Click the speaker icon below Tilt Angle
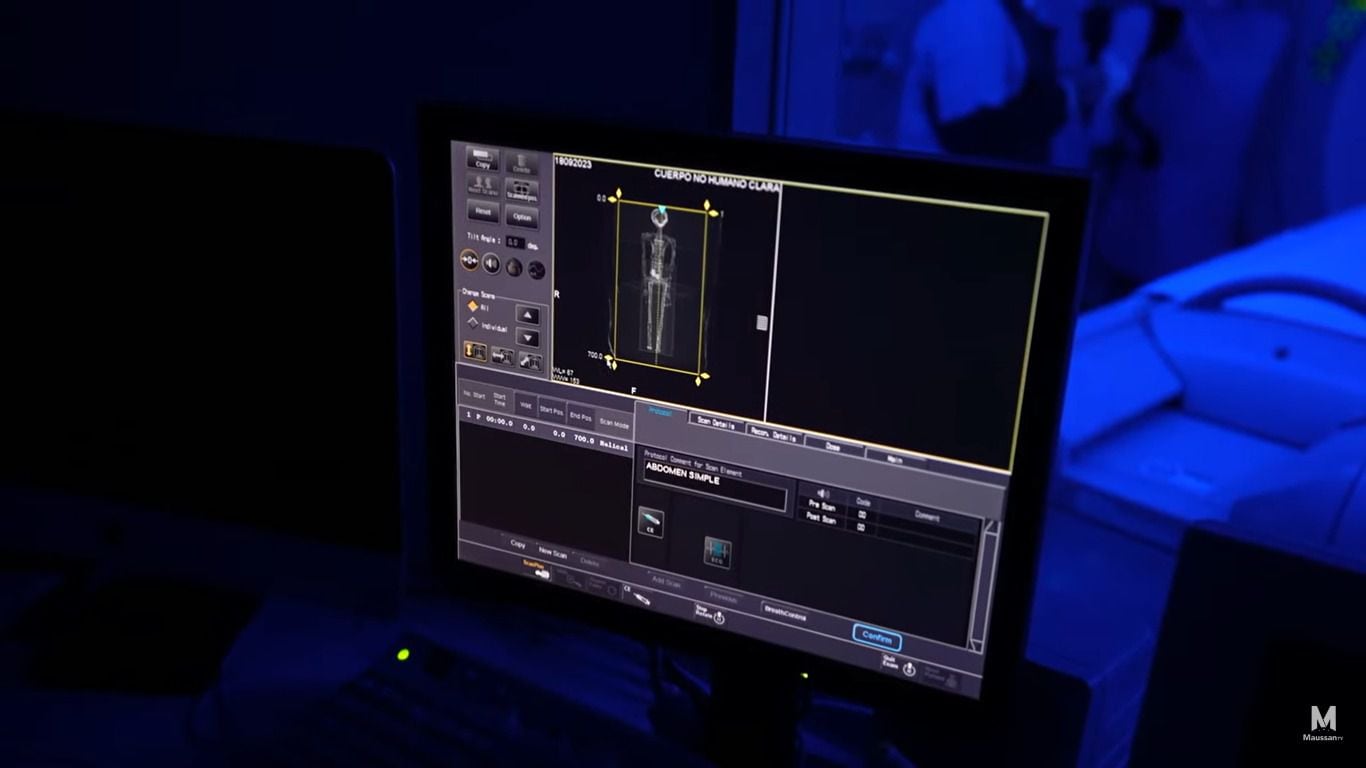The height and width of the screenshot is (768, 1366). pyautogui.click(x=492, y=264)
